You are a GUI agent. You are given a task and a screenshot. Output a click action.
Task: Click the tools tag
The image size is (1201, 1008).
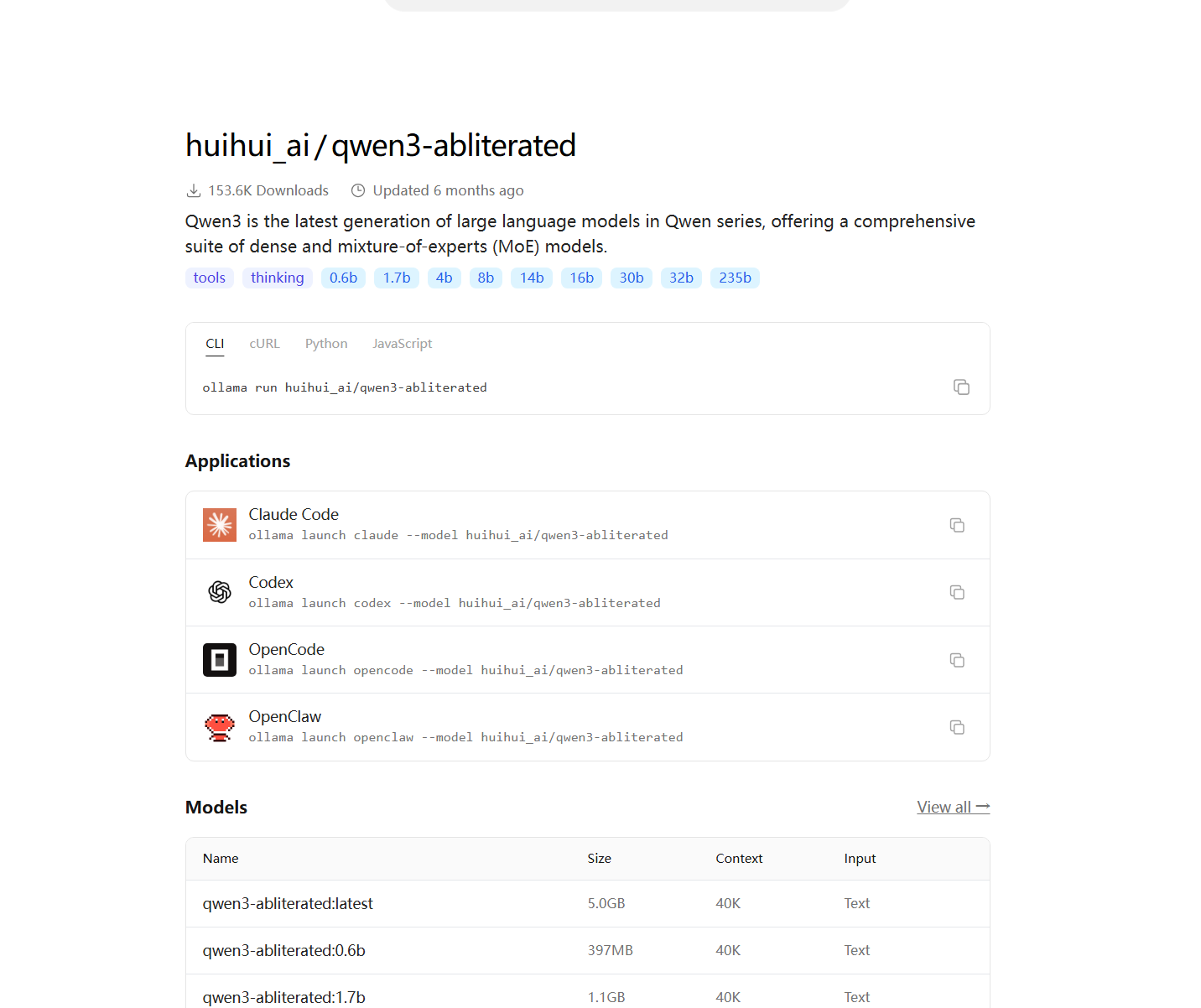(209, 278)
